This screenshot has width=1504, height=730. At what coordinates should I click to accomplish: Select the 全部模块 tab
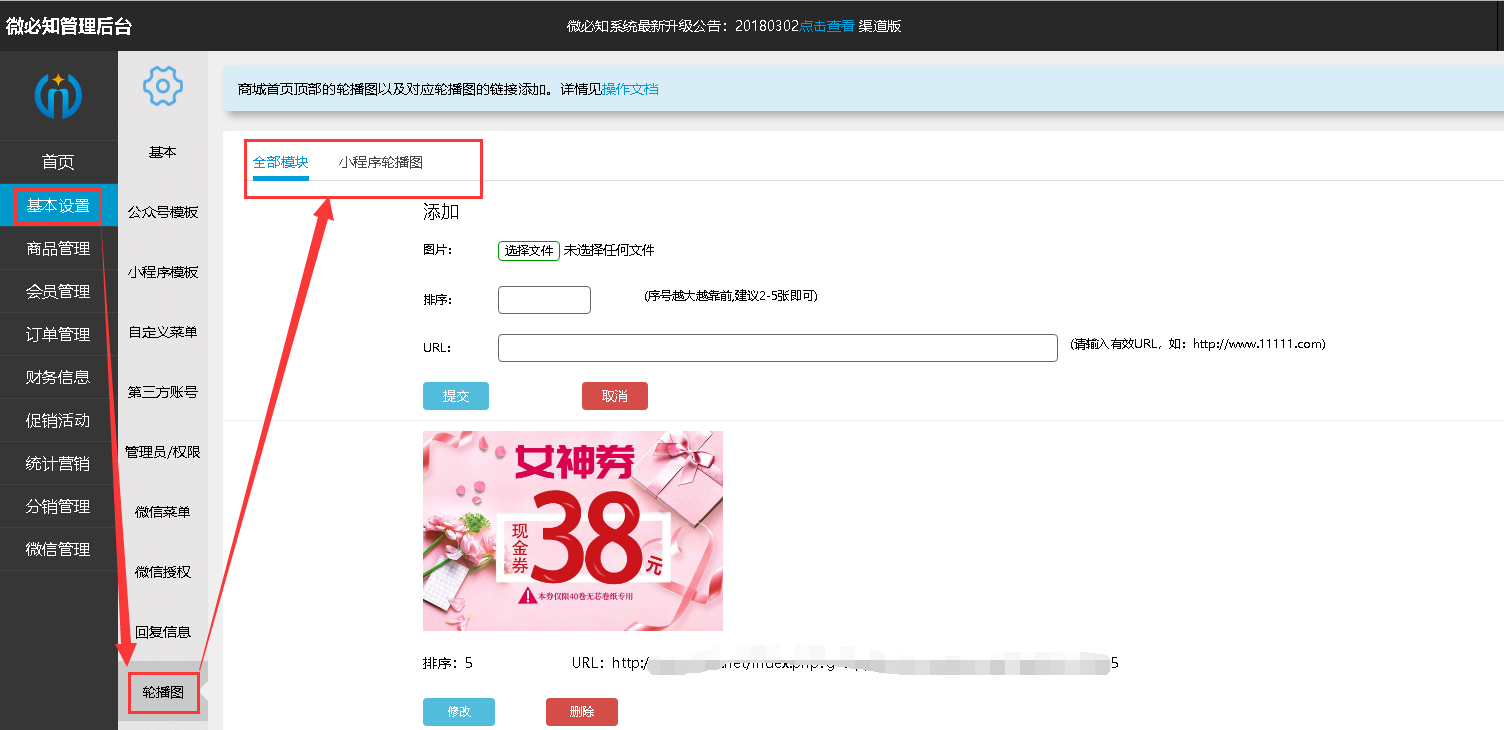279,160
